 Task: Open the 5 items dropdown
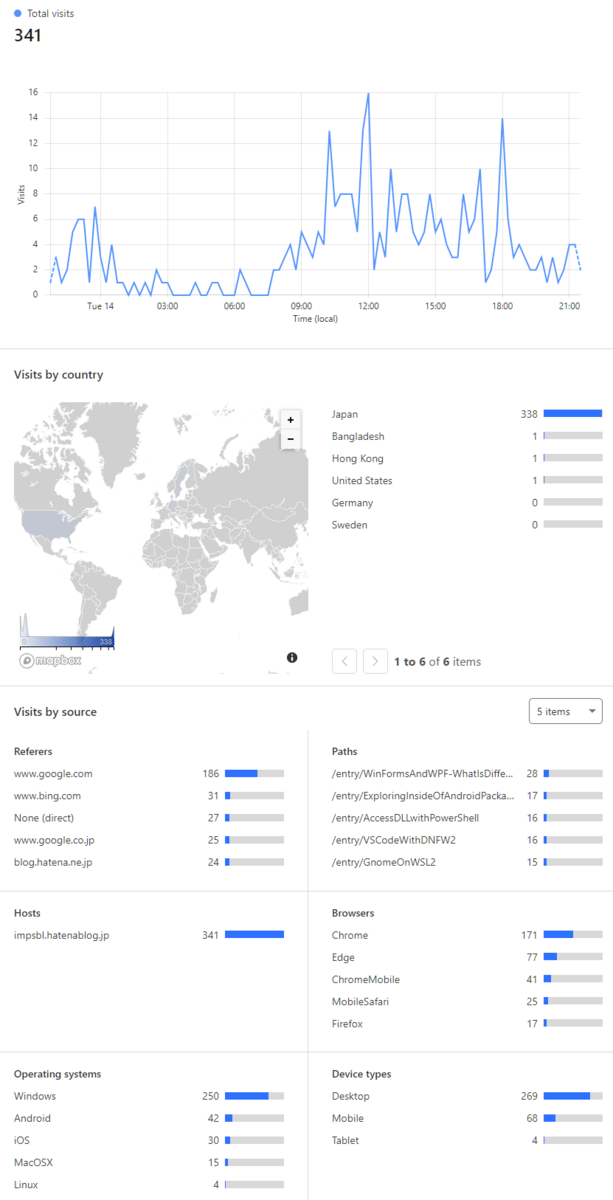[565, 711]
